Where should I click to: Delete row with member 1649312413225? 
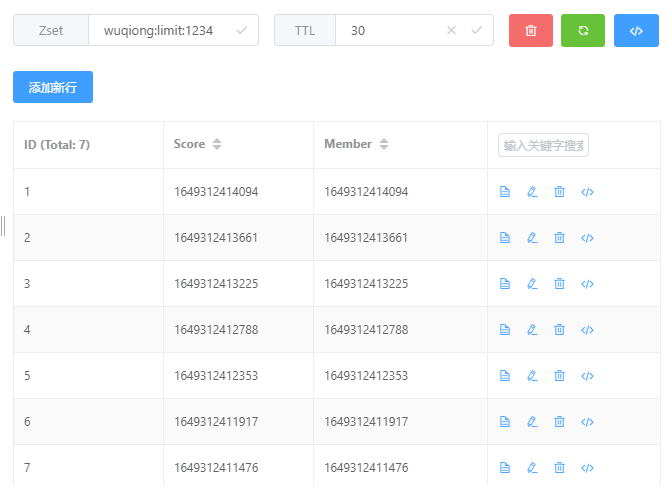(x=559, y=284)
